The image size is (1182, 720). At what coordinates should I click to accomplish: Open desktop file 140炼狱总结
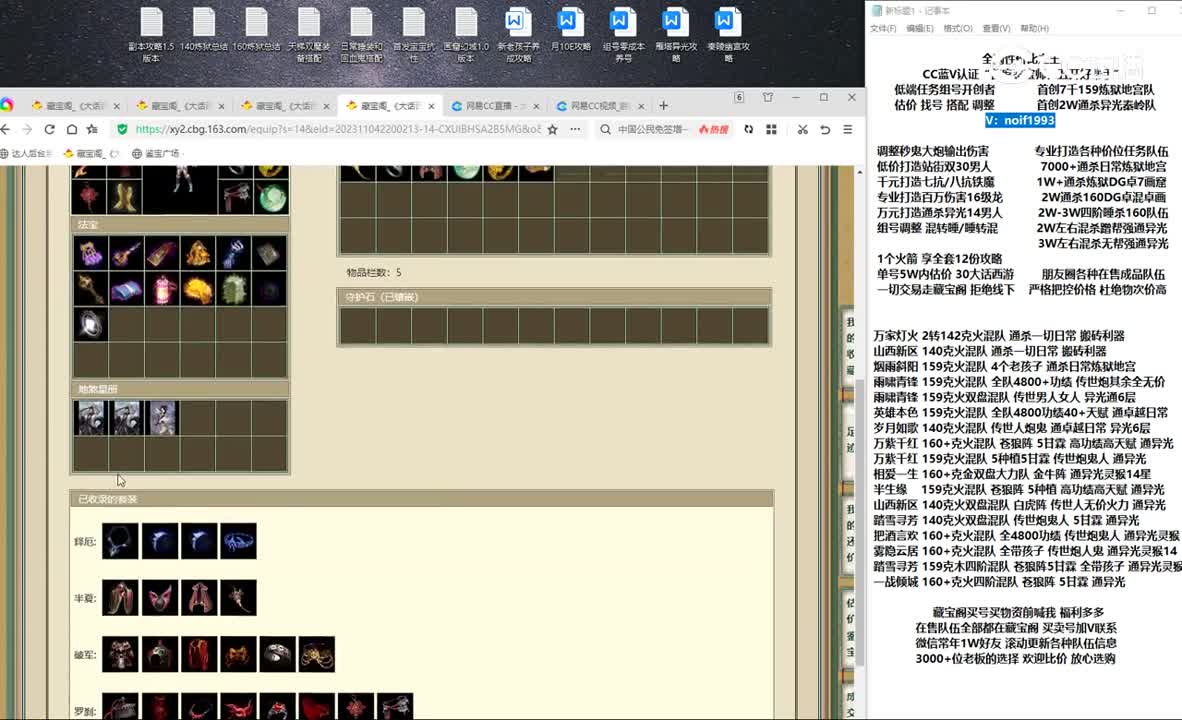coord(204,30)
